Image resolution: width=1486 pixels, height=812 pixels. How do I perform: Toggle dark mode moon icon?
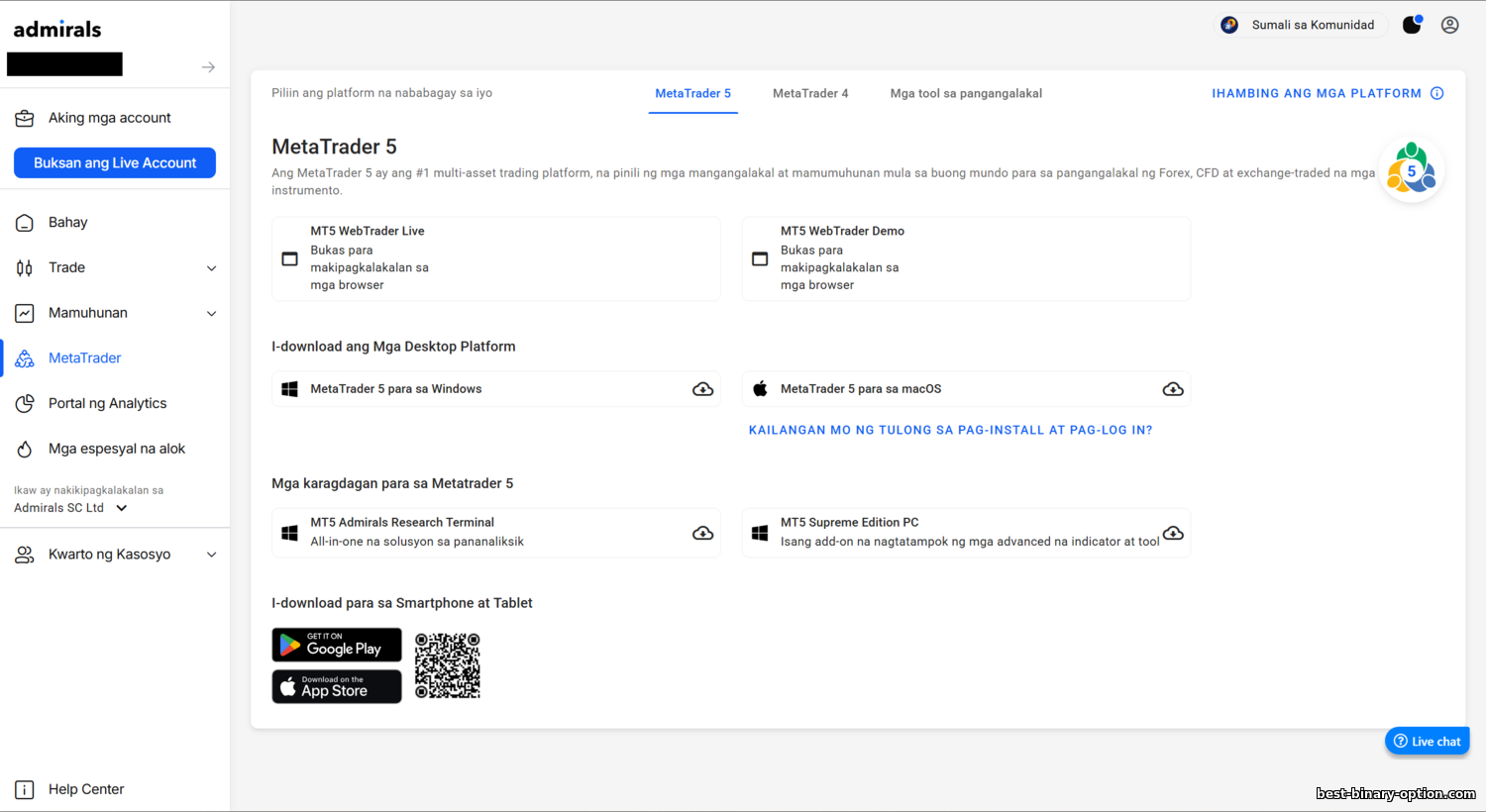point(1411,25)
